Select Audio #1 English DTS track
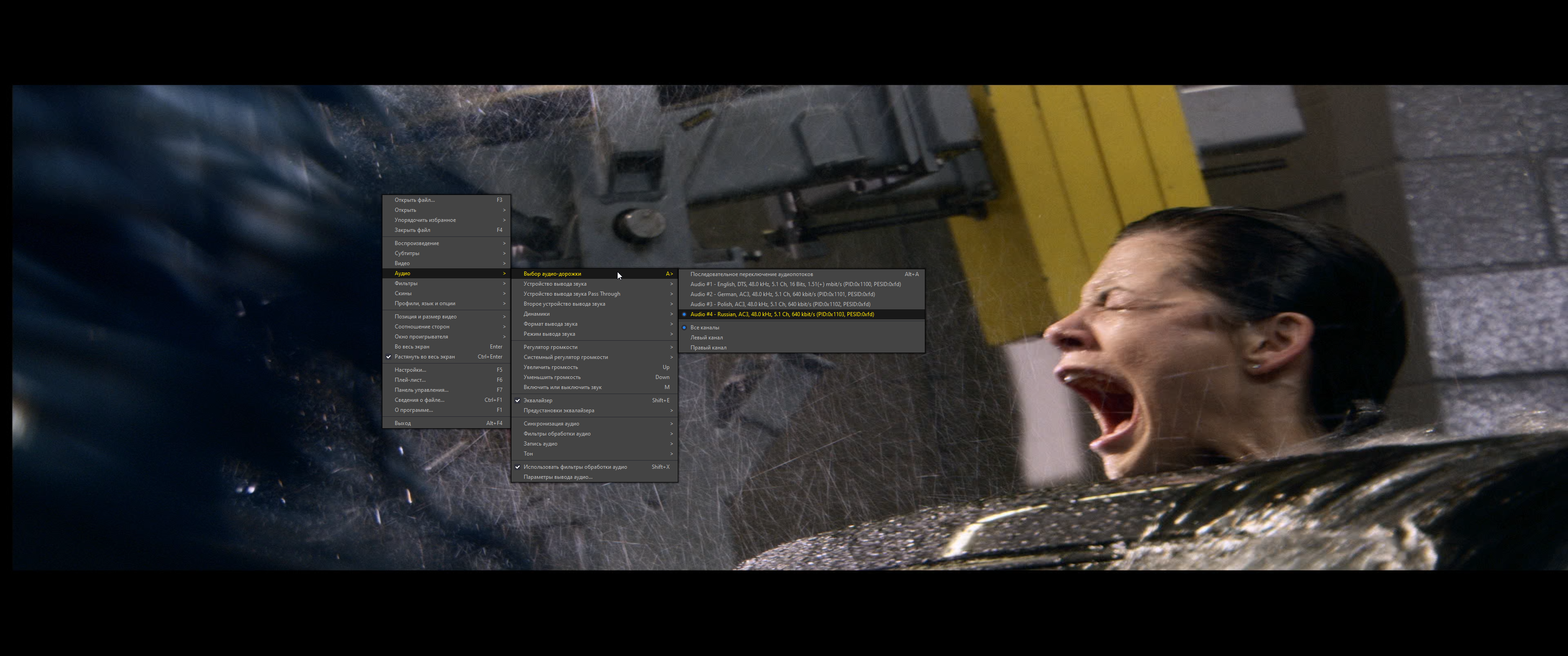Screen dimensions: 1568x656 coord(795,284)
